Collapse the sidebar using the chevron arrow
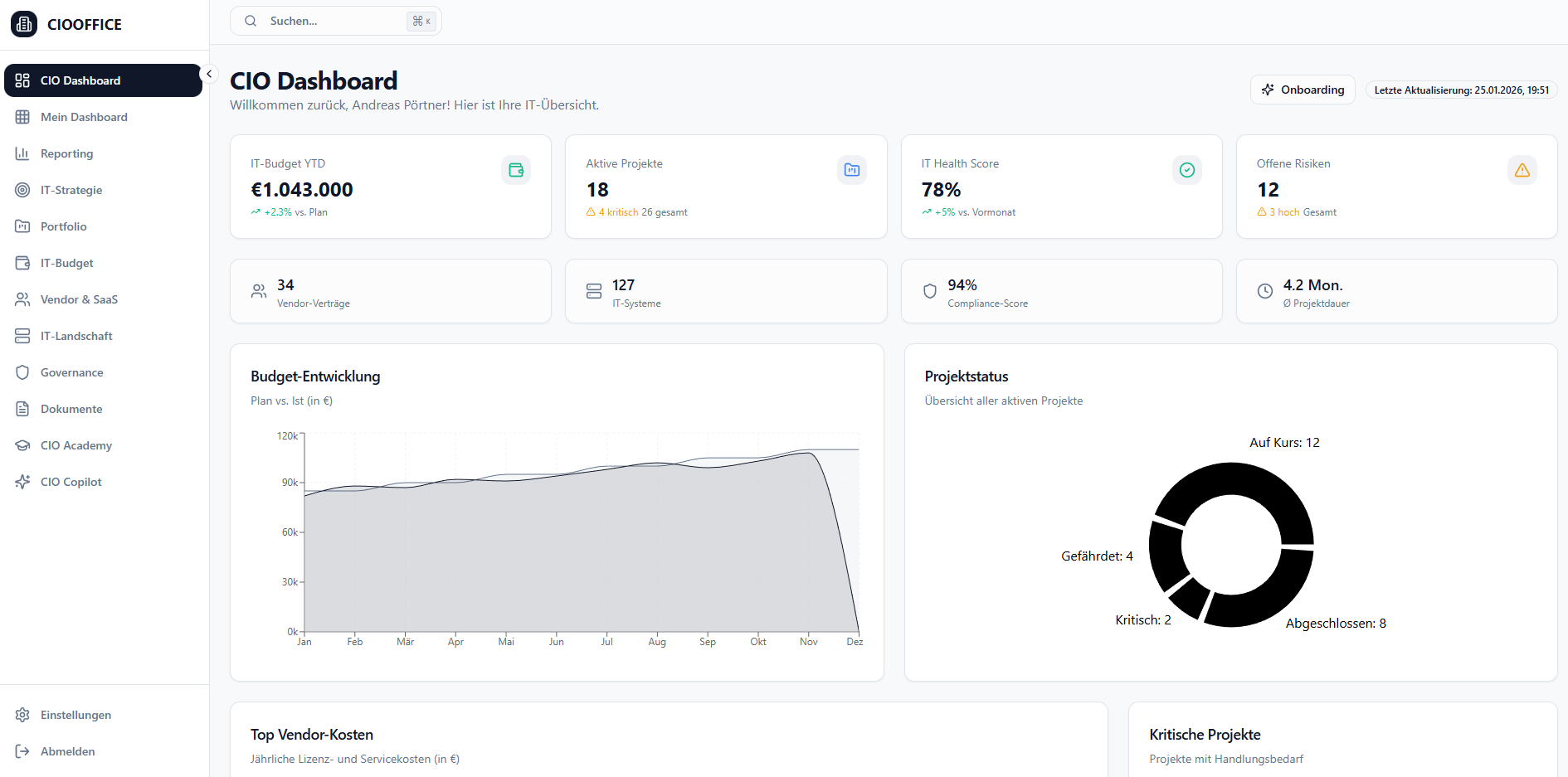Image resolution: width=1568 pixels, height=777 pixels. coord(209,74)
